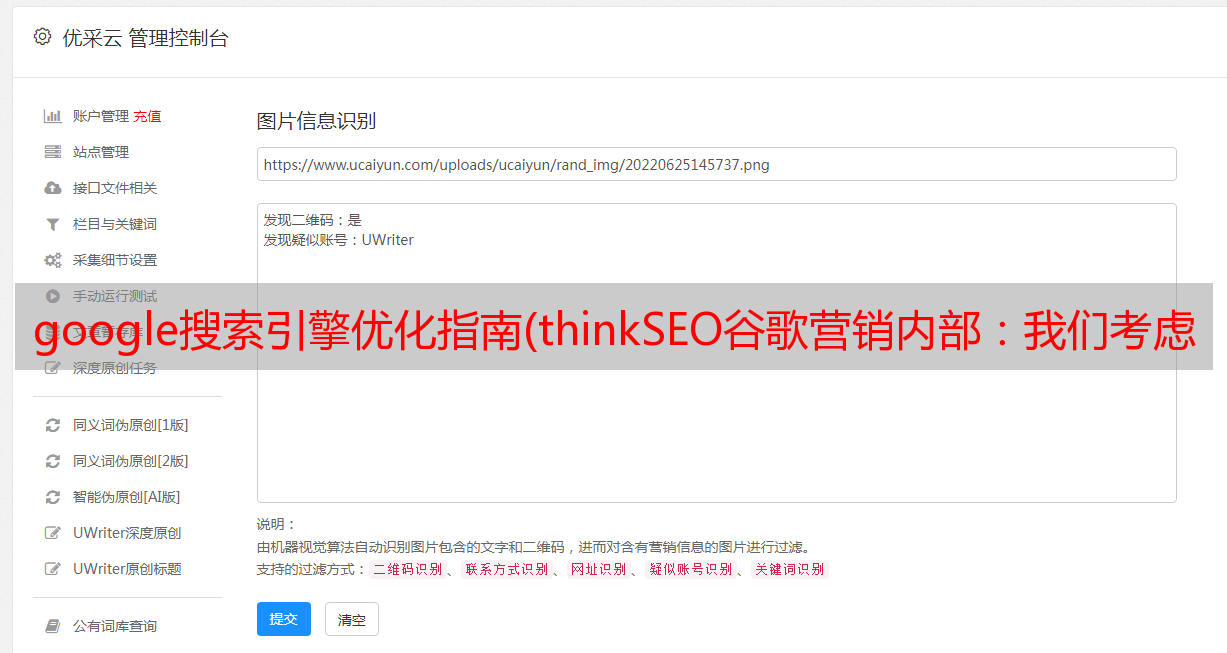Click the gear icon beside 优采云 管理控制台

[x=42, y=37]
